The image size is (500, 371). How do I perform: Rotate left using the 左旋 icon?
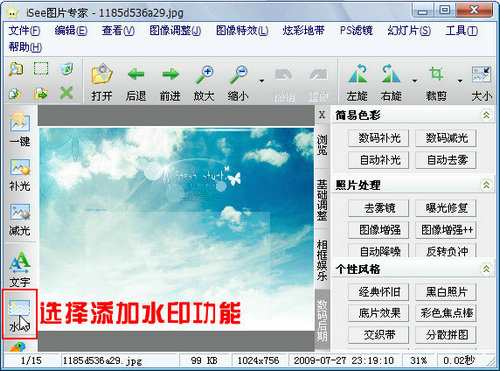click(357, 73)
